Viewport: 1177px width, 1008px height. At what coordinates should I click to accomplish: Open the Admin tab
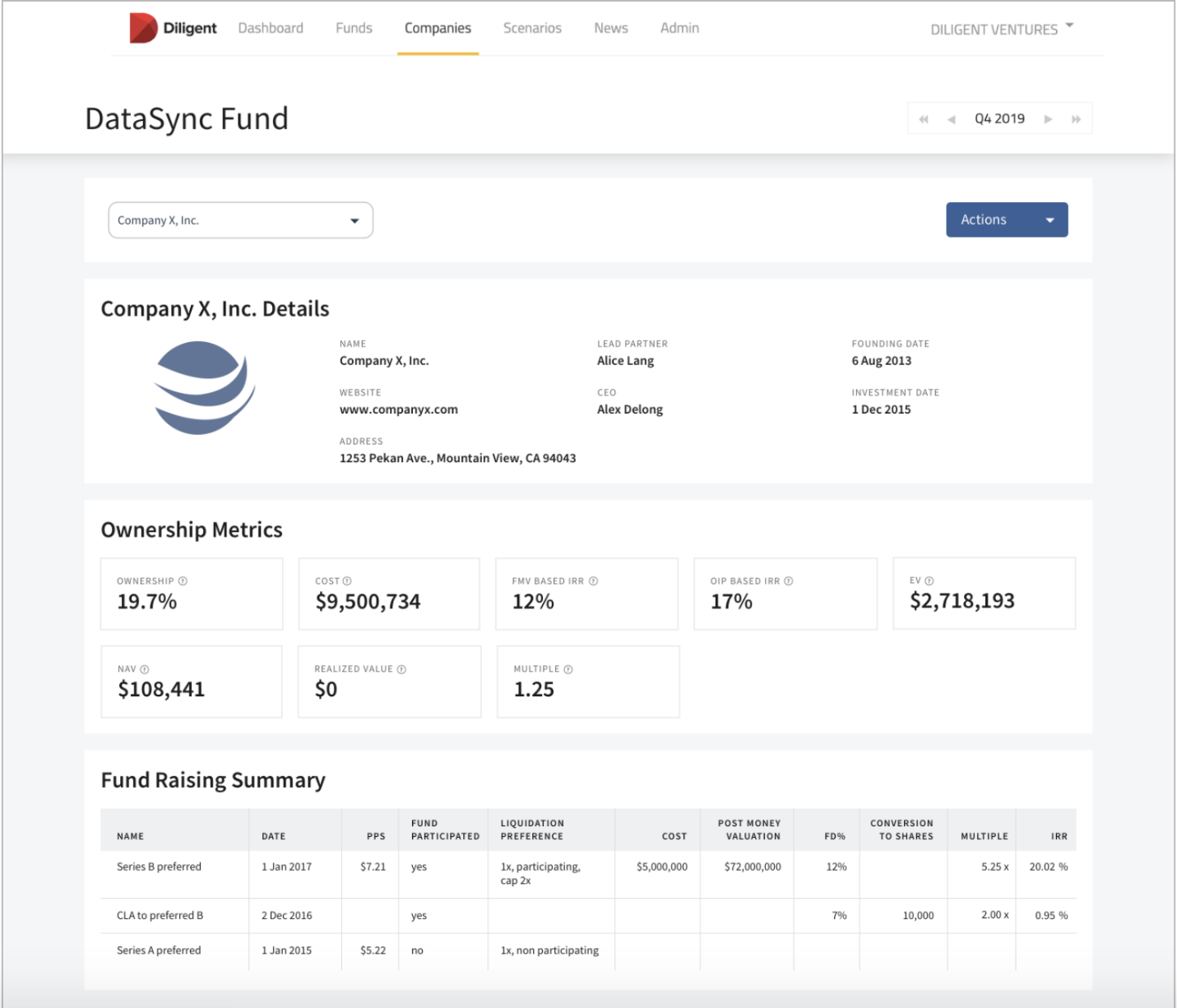pyautogui.click(x=679, y=28)
